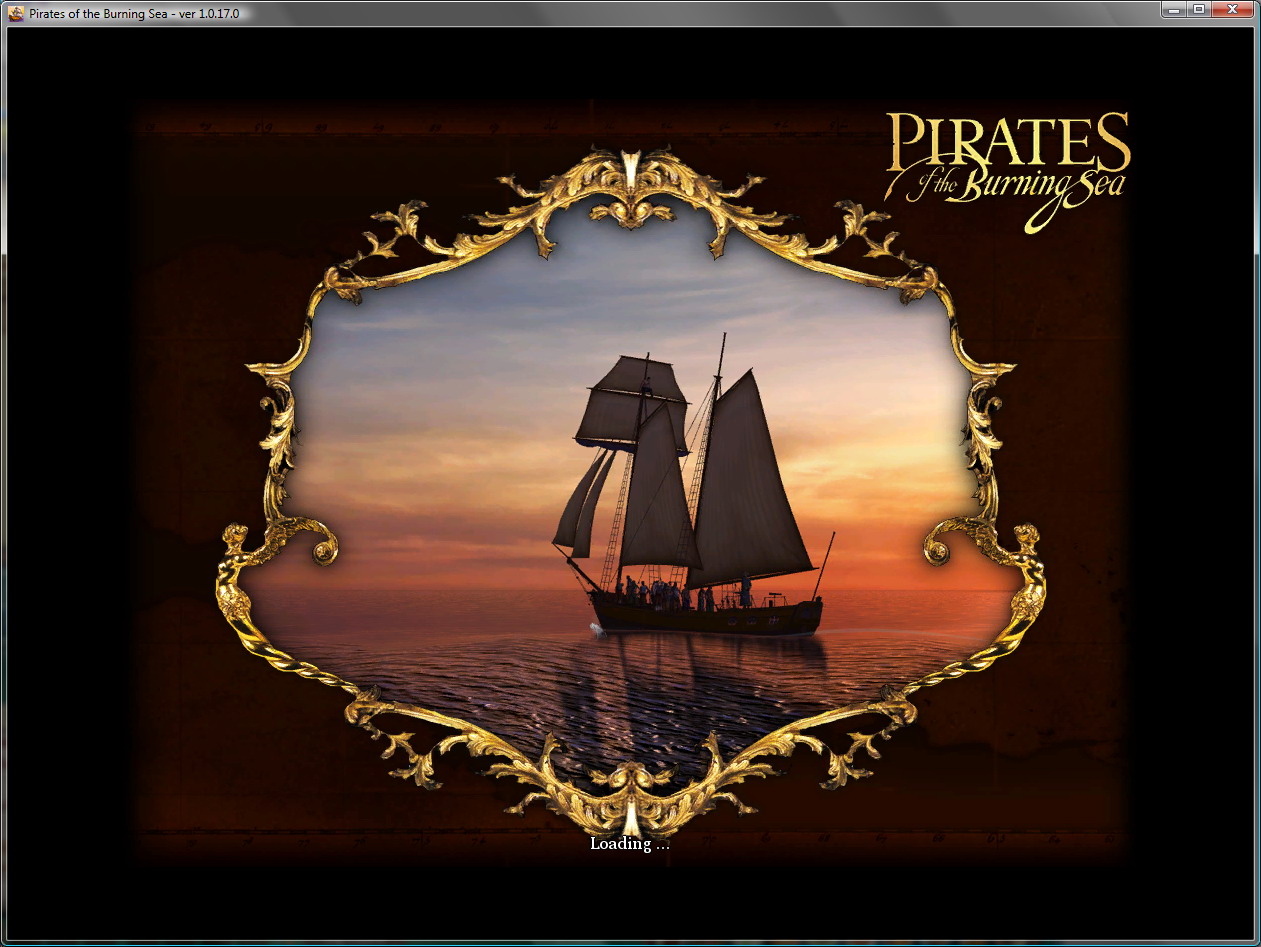
Task: Click the sailing ship in the framed picture
Action: pyautogui.click(x=694, y=487)
